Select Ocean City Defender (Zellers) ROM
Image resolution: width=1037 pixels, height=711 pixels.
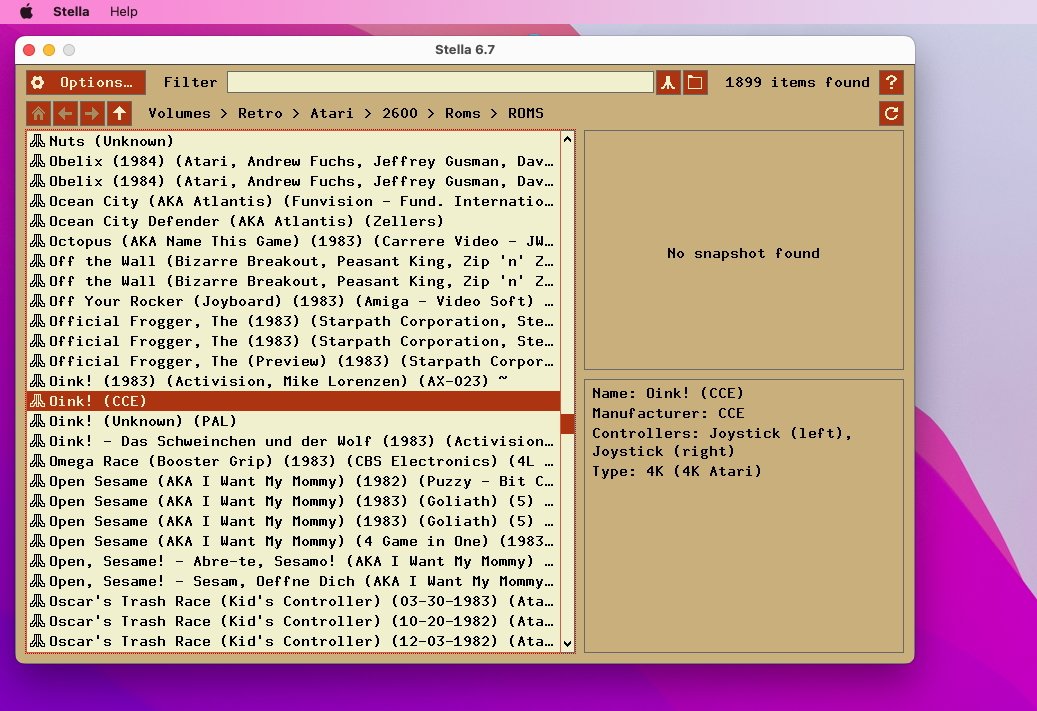pos(293,222)
